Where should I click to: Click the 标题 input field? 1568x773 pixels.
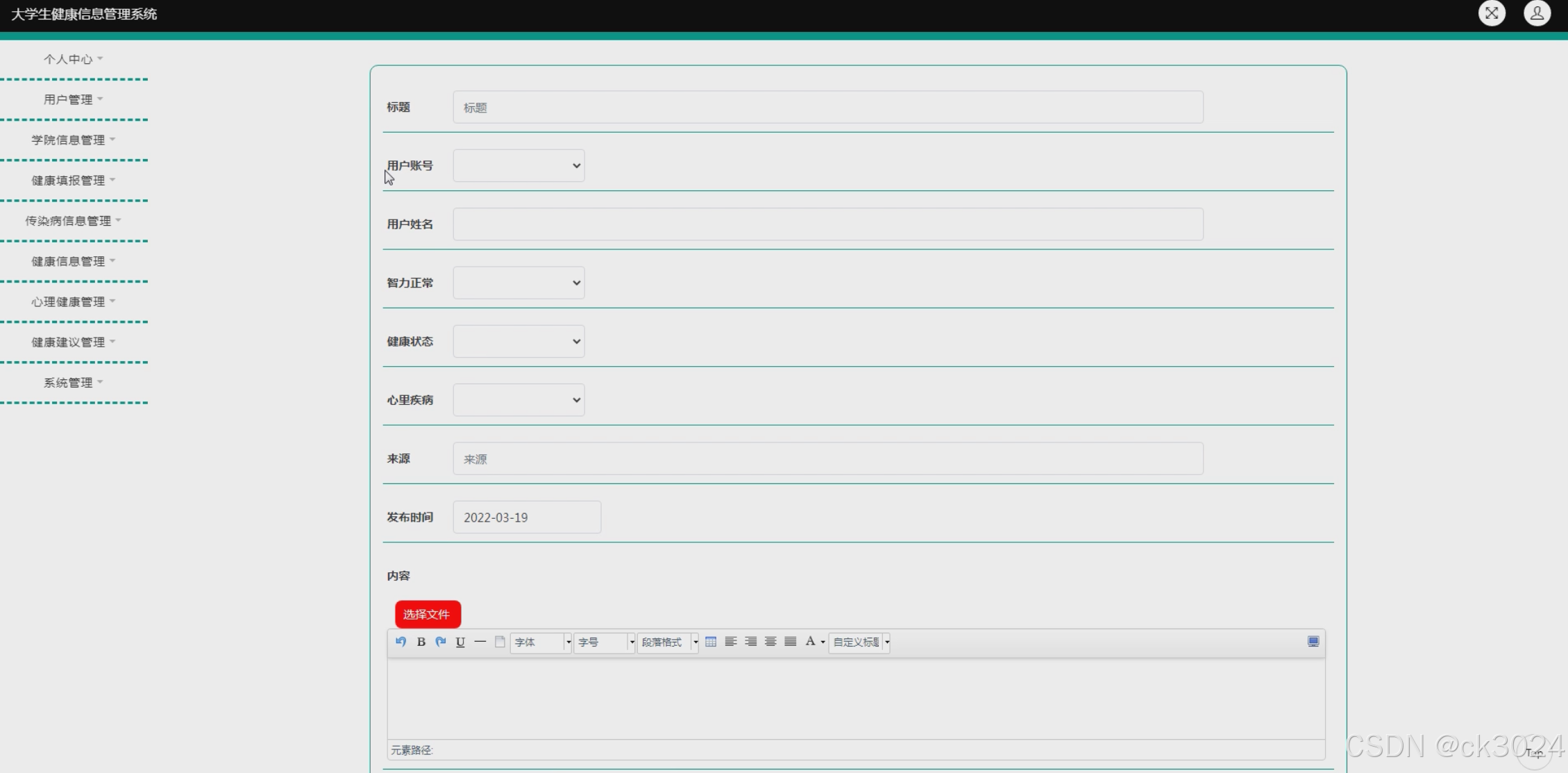coord(827,108)
